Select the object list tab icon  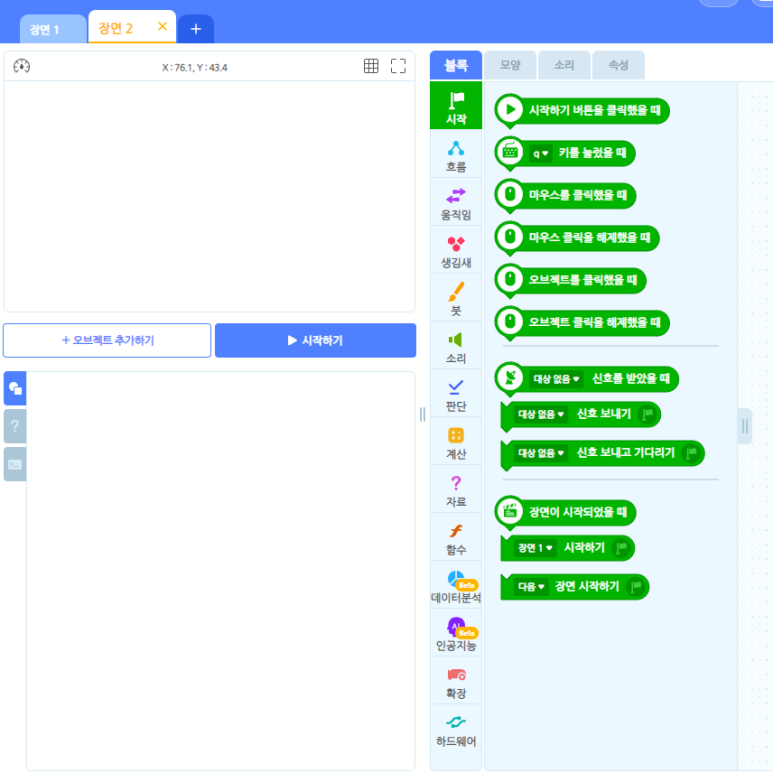[15, 388]
